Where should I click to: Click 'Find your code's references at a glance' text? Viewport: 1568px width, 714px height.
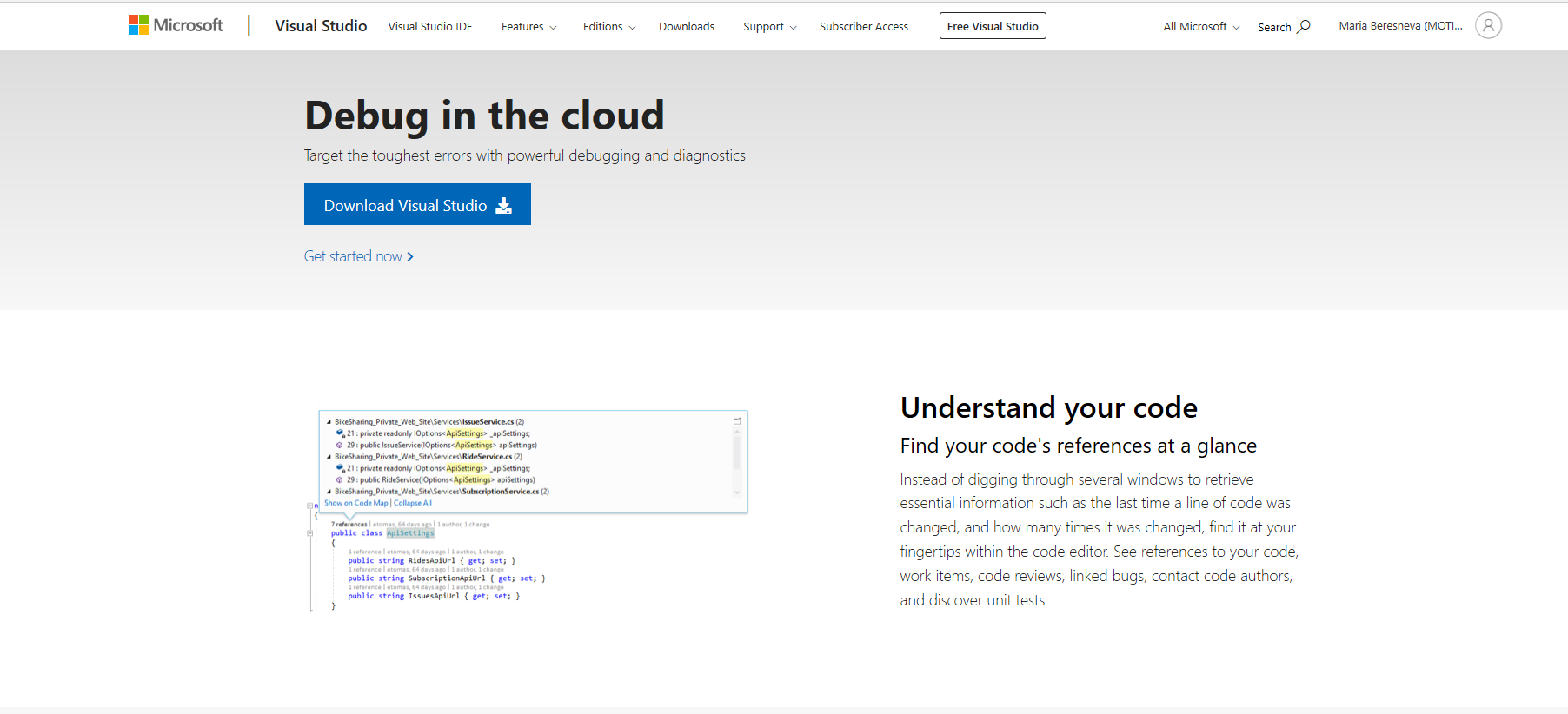(x=1079, y=446)
